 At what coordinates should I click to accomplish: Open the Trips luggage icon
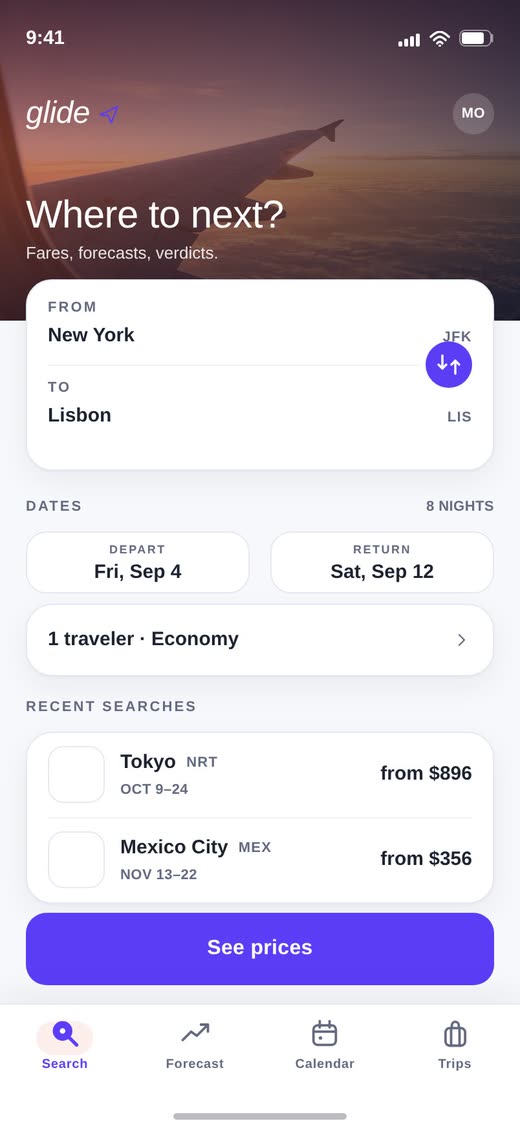(x=454, y=1034)
